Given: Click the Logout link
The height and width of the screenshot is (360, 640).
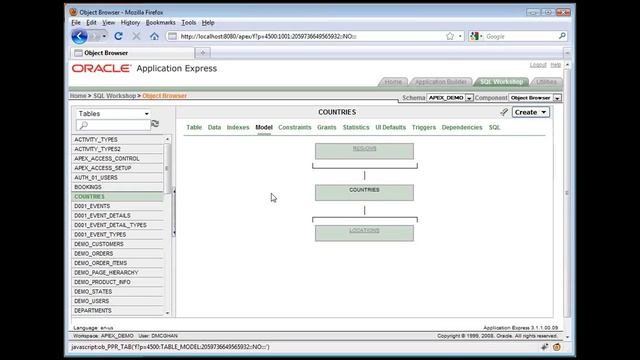Looking at the screenshot, I should point(538,65).
